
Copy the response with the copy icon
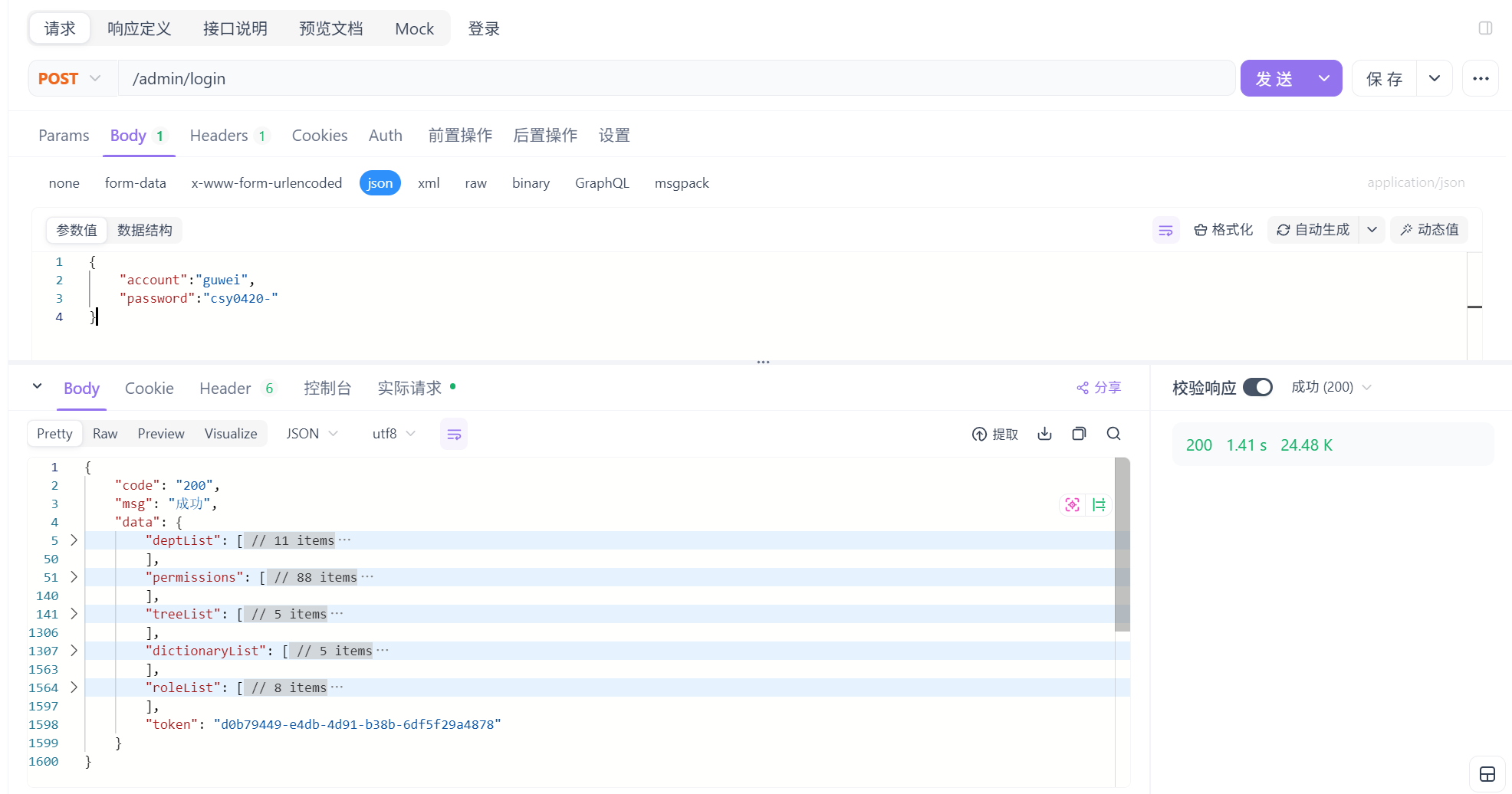pyautogui.click(x=1079, y=433)
